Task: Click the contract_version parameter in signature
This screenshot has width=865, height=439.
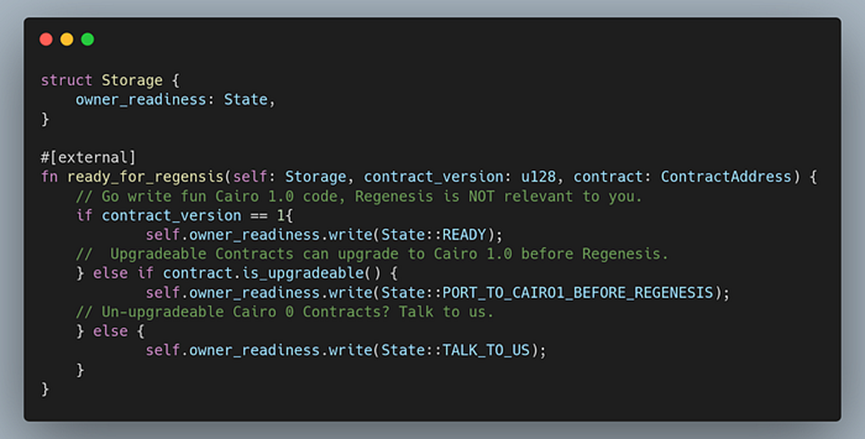Action: [x=433, y=177]
